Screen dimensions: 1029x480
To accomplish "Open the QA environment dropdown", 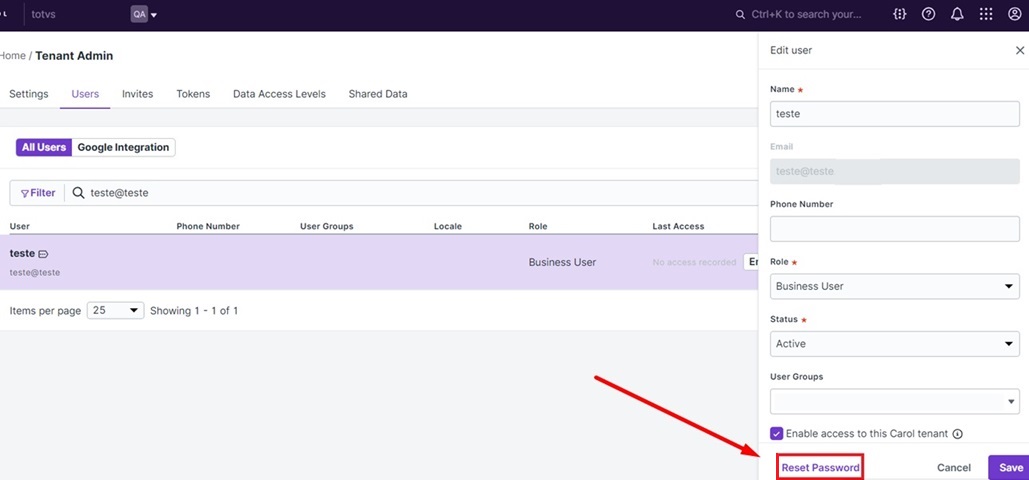I will tap(144, 14).
